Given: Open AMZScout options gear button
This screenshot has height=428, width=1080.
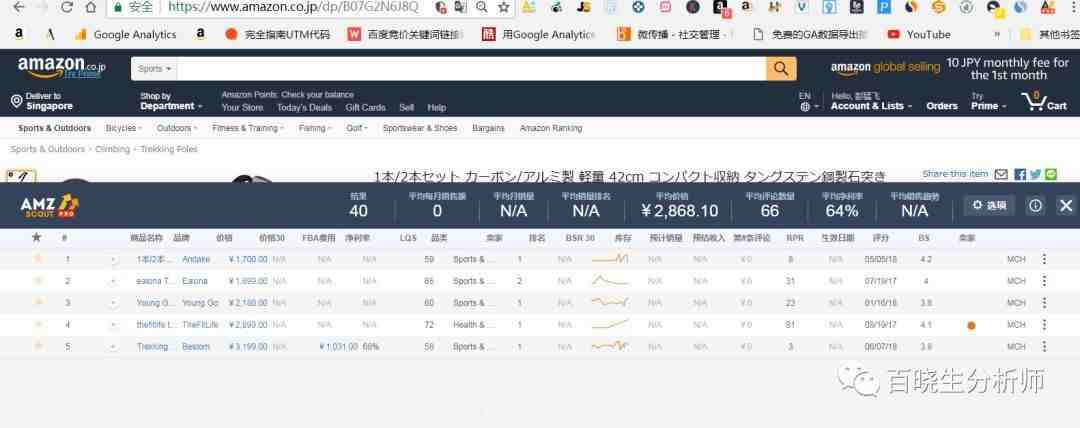Looking at the screenshot, I should coord(989,205).
